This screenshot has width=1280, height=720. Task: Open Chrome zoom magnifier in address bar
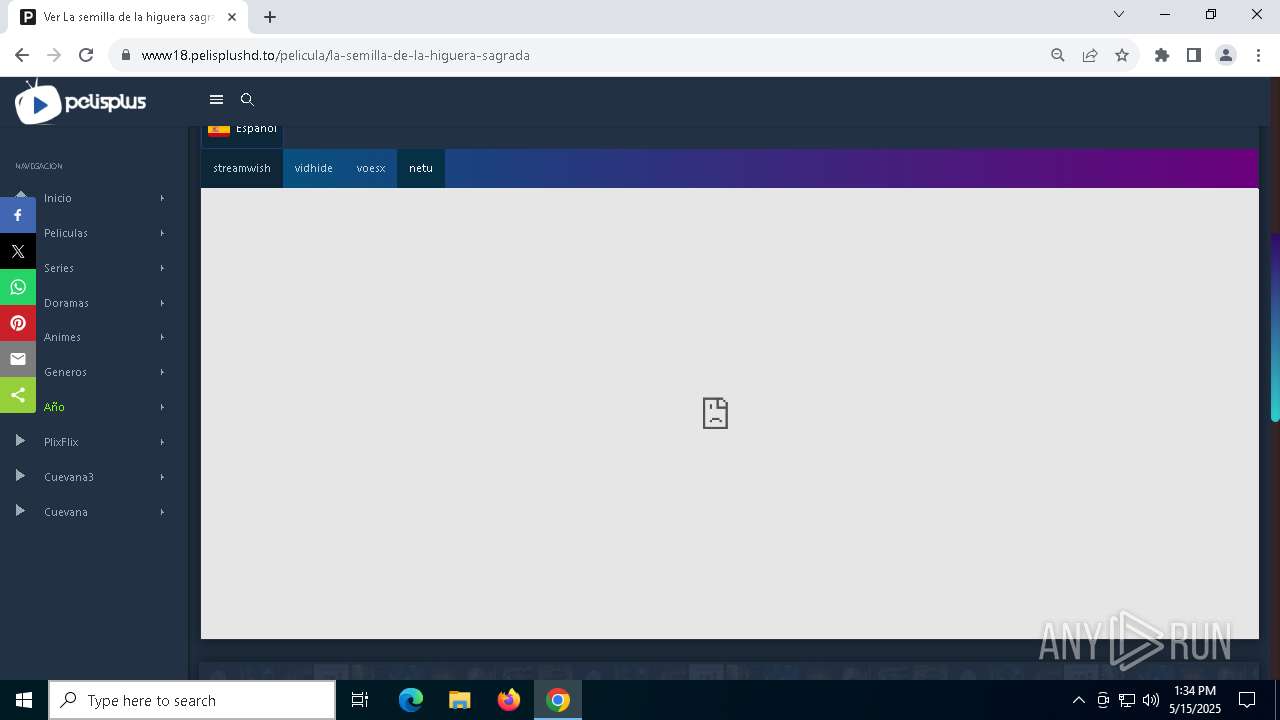tap(1058, 55)
